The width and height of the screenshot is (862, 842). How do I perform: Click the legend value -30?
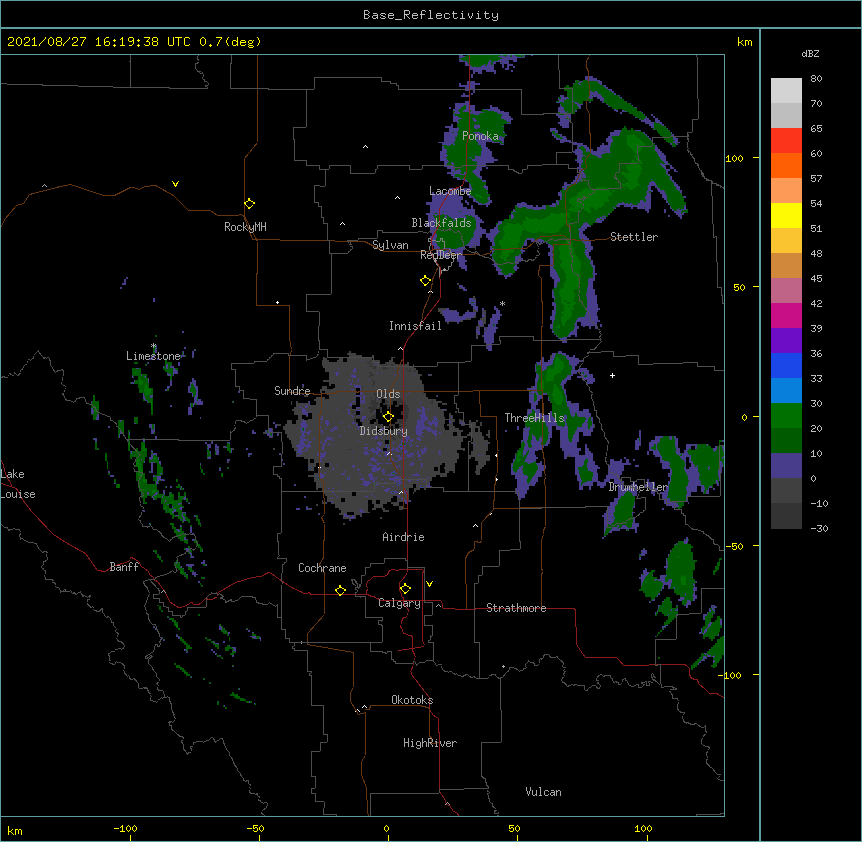pos(819,528)
